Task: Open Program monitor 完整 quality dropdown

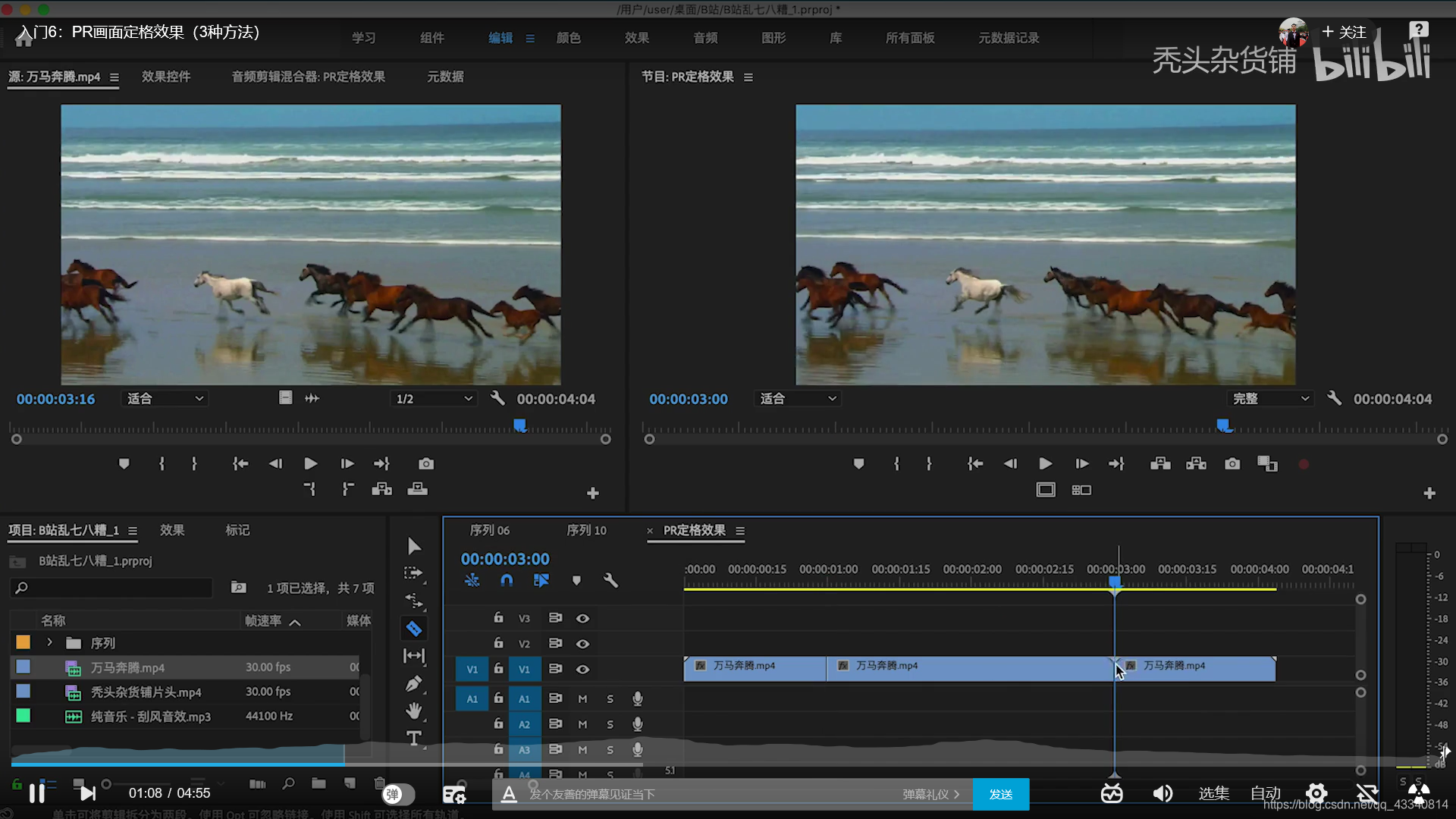Action: [x=1270, y=398]
